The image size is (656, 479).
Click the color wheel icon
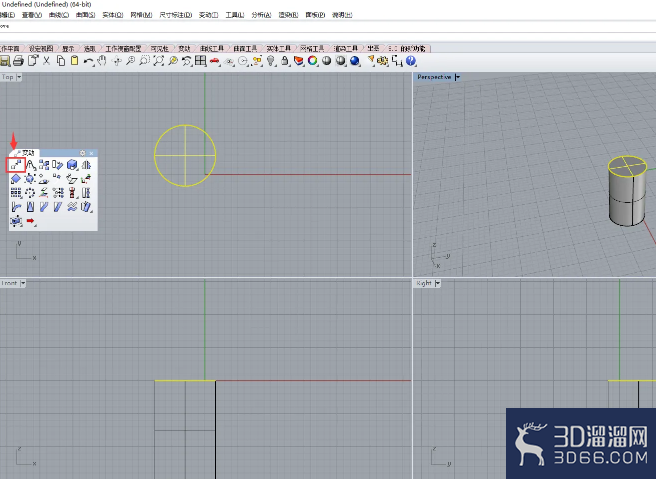pyautogui.click(x=313, y=61)
